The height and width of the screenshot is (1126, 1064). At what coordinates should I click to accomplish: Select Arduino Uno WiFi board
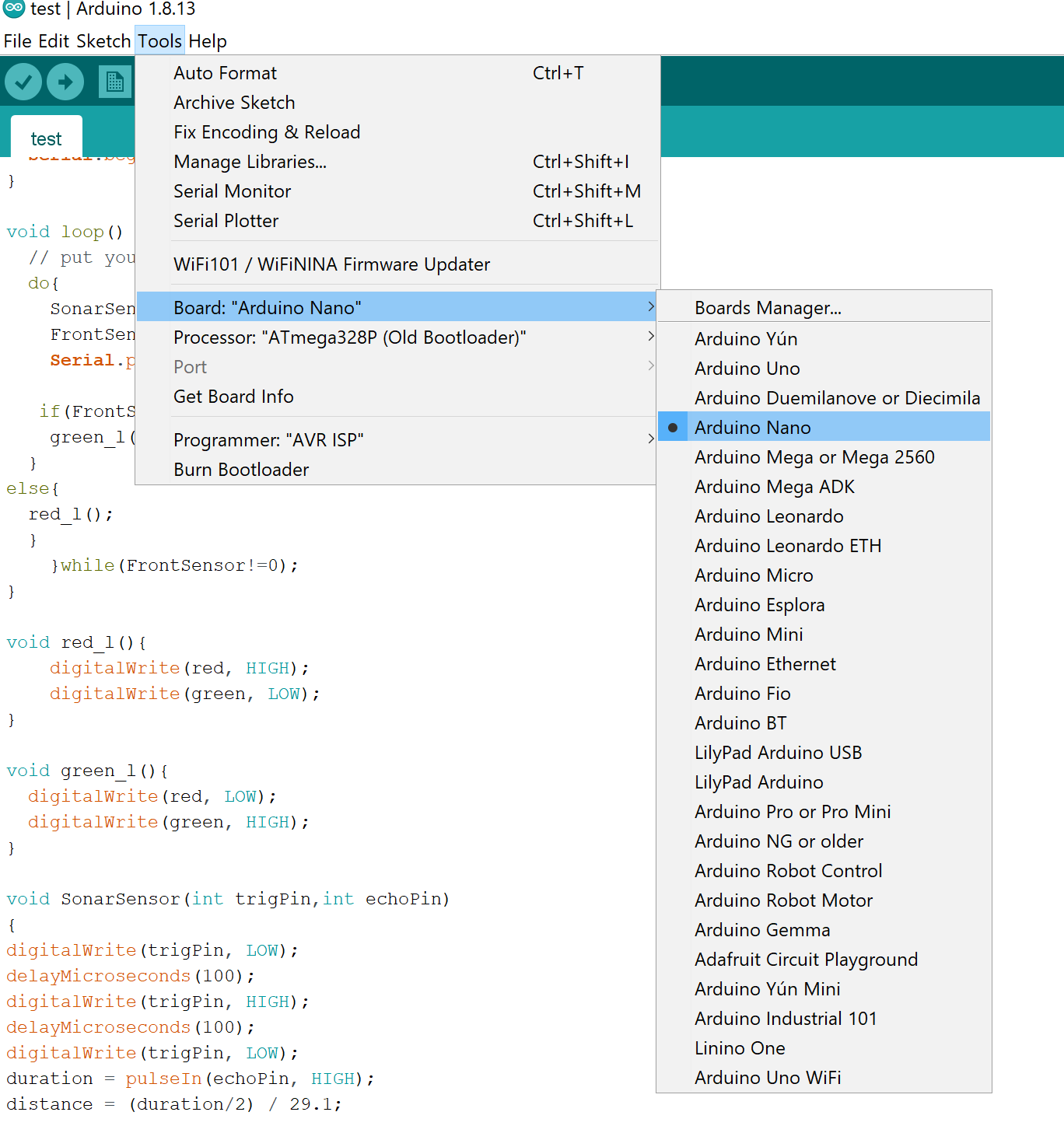(824, 1077)
